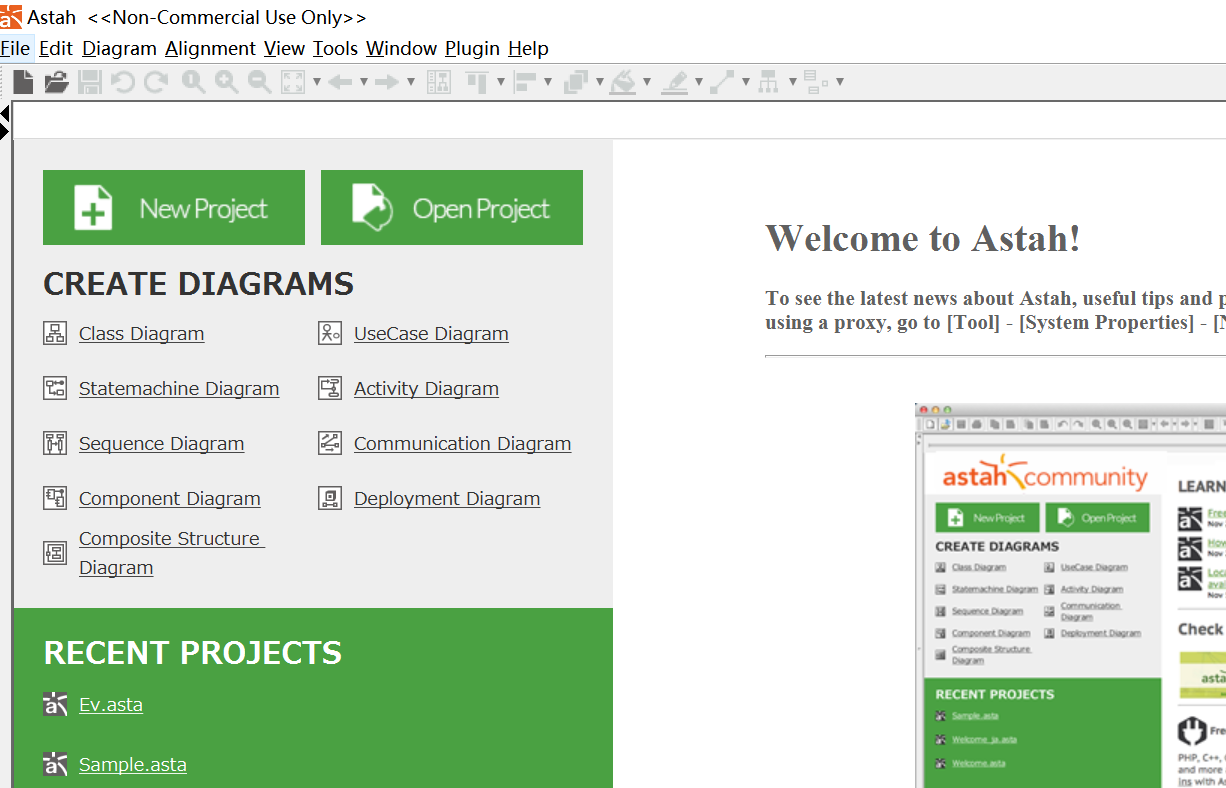Click the Fill Color bucket icon
This screenshot has height=788, width=1226.
(x=623, y=82)
